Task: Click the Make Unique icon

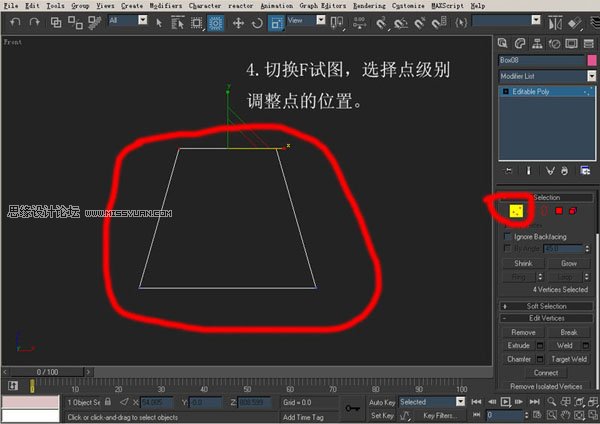Action: point(550,171)
